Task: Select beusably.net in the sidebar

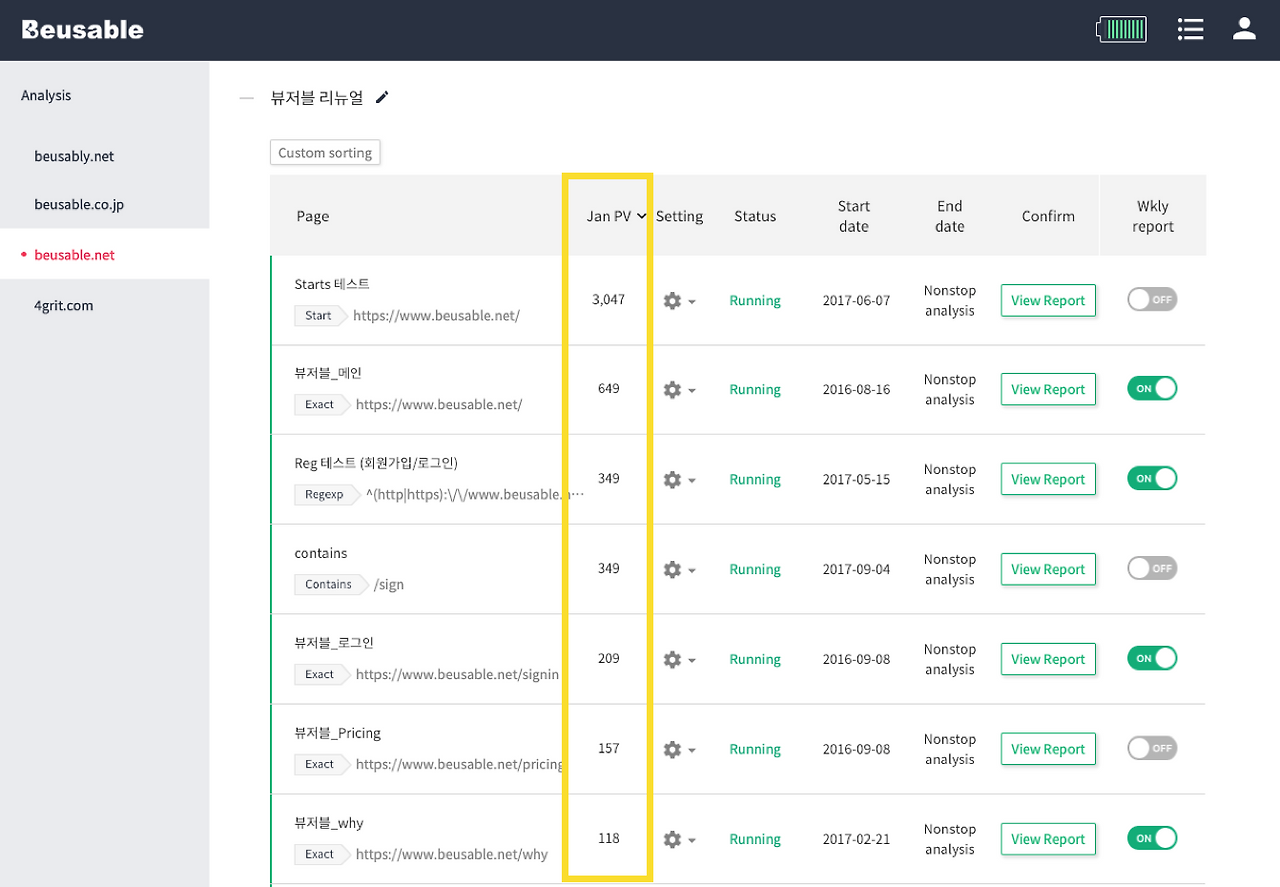Action: tap(74, 156)
